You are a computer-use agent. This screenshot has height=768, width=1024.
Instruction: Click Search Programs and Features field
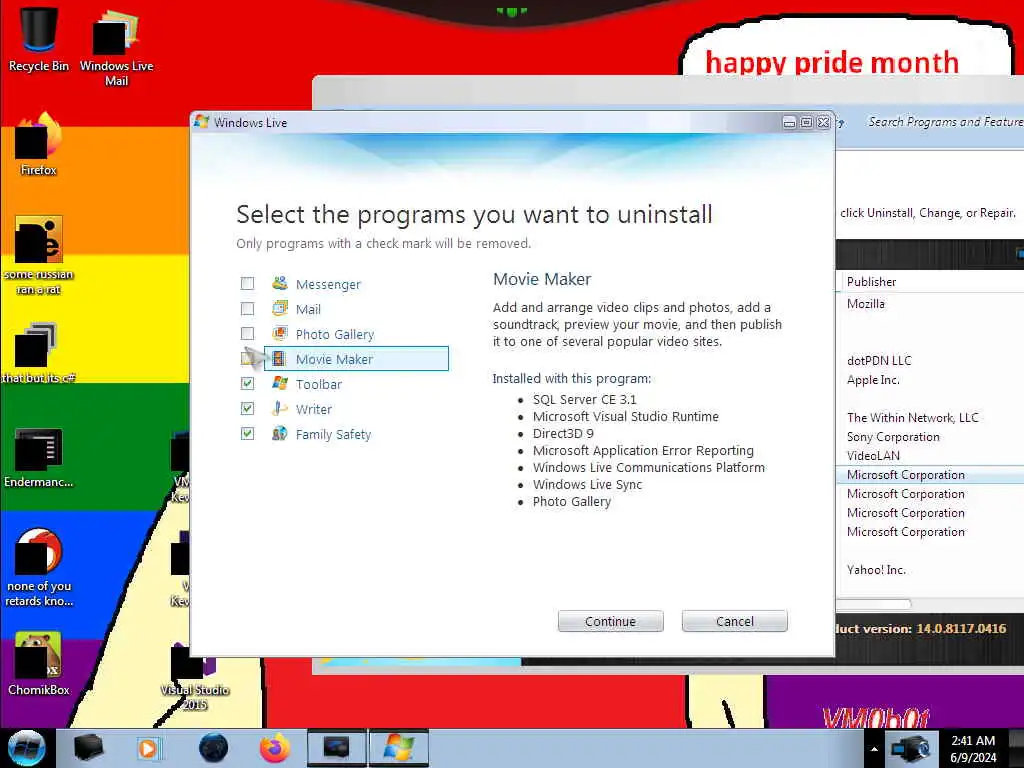(x=945, y=121)
